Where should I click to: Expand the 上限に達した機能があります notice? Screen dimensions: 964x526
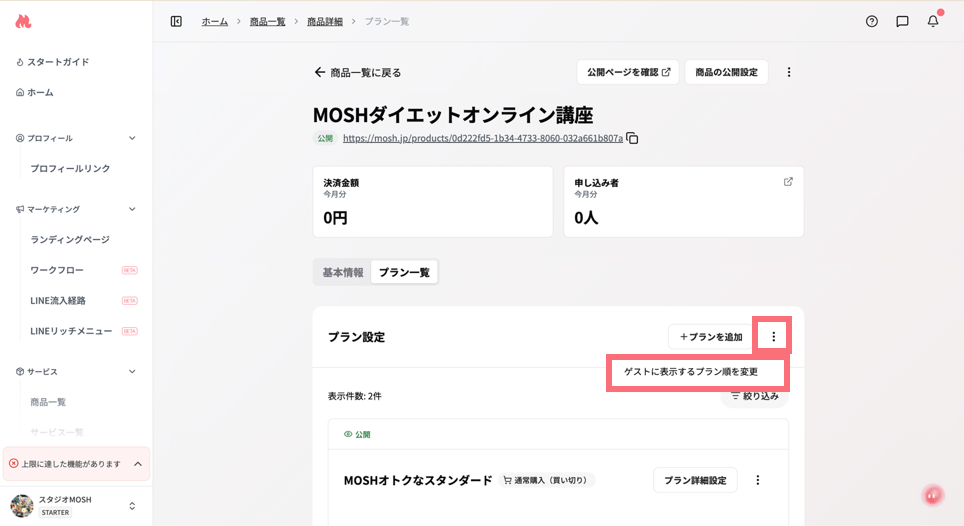point(138,464)
